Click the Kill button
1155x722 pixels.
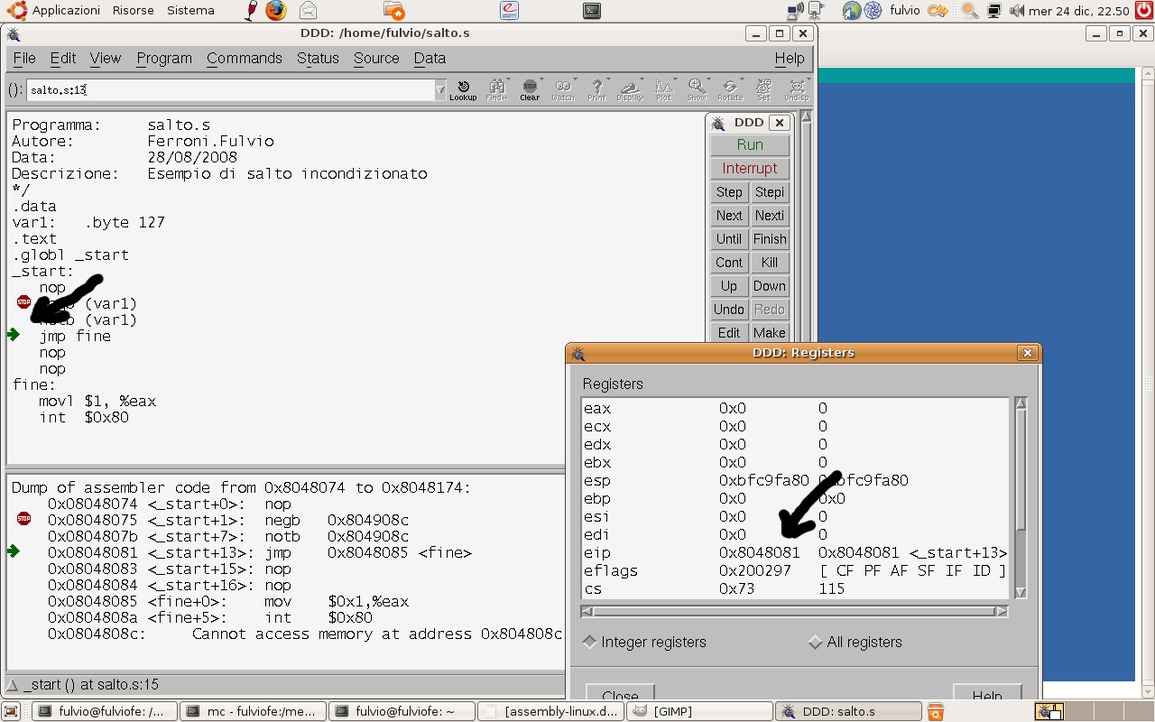770,263
